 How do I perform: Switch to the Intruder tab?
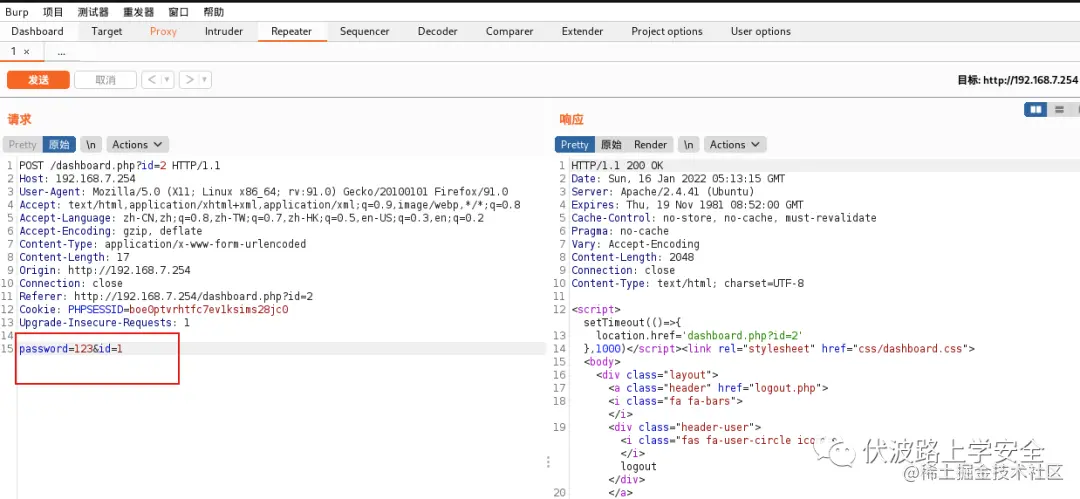pos(224,32)
